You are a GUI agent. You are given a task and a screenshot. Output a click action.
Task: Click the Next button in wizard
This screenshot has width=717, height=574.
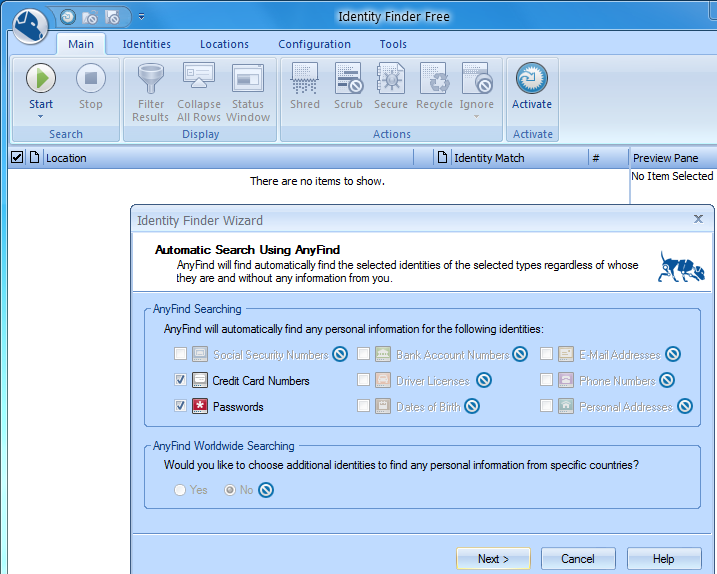[493, 558]
